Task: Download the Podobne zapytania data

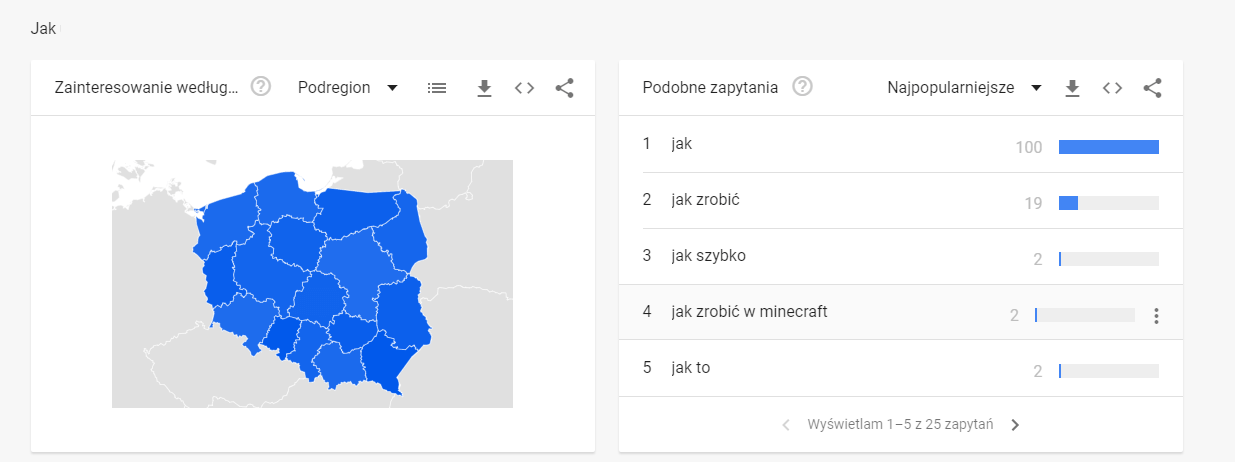Action: 1072,88
